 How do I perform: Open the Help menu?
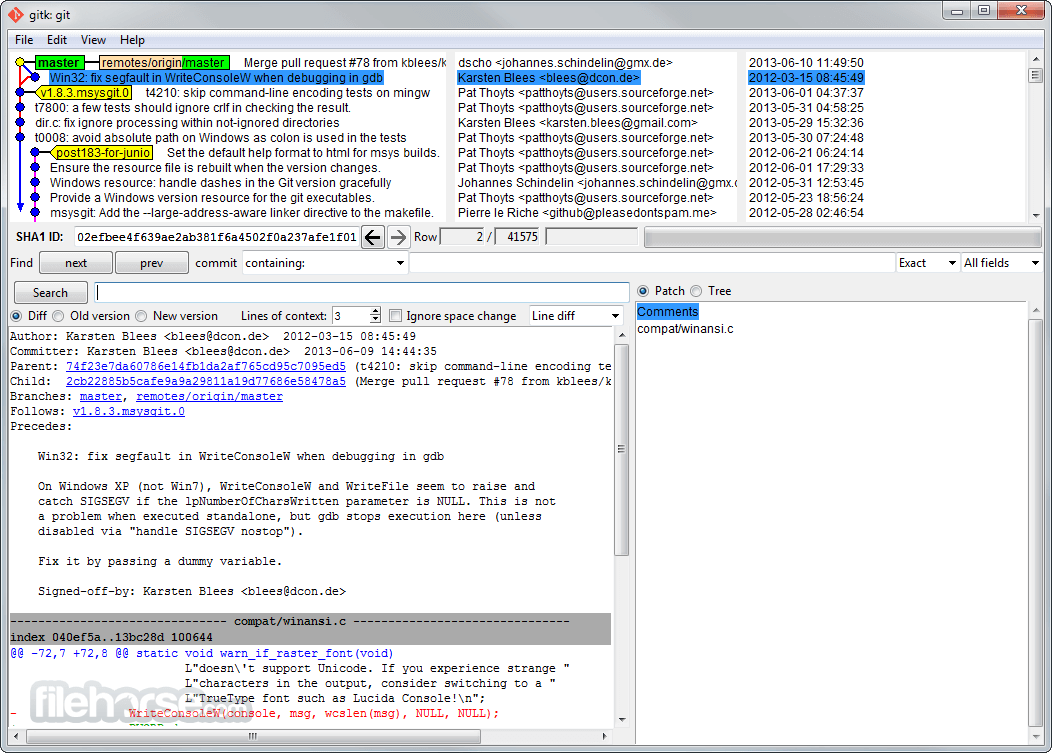point(132,40)
